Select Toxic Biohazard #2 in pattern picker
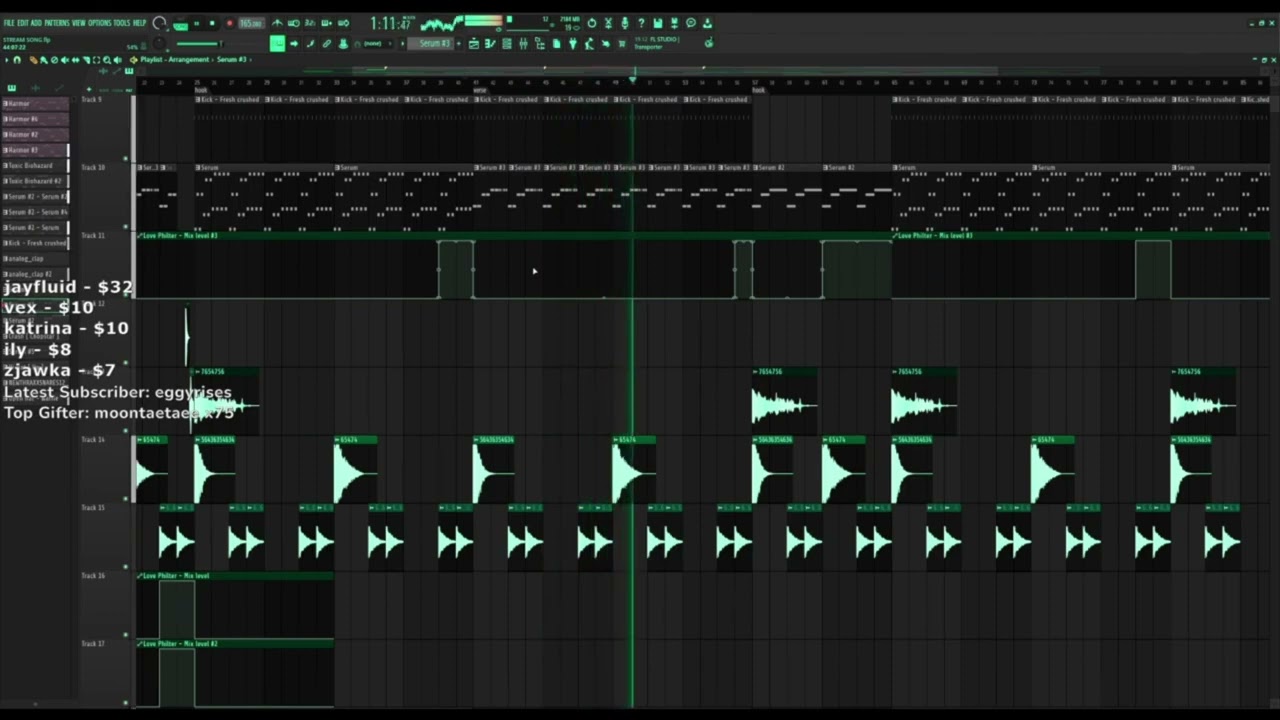This screenshot has height=720, width=1280. (36, 181)
